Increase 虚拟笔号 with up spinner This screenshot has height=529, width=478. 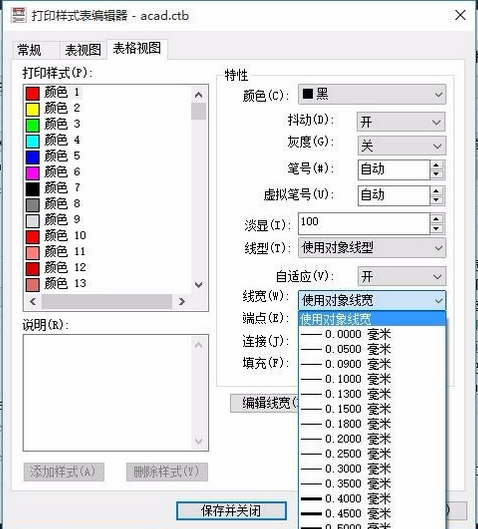click(x=437, y=191)
